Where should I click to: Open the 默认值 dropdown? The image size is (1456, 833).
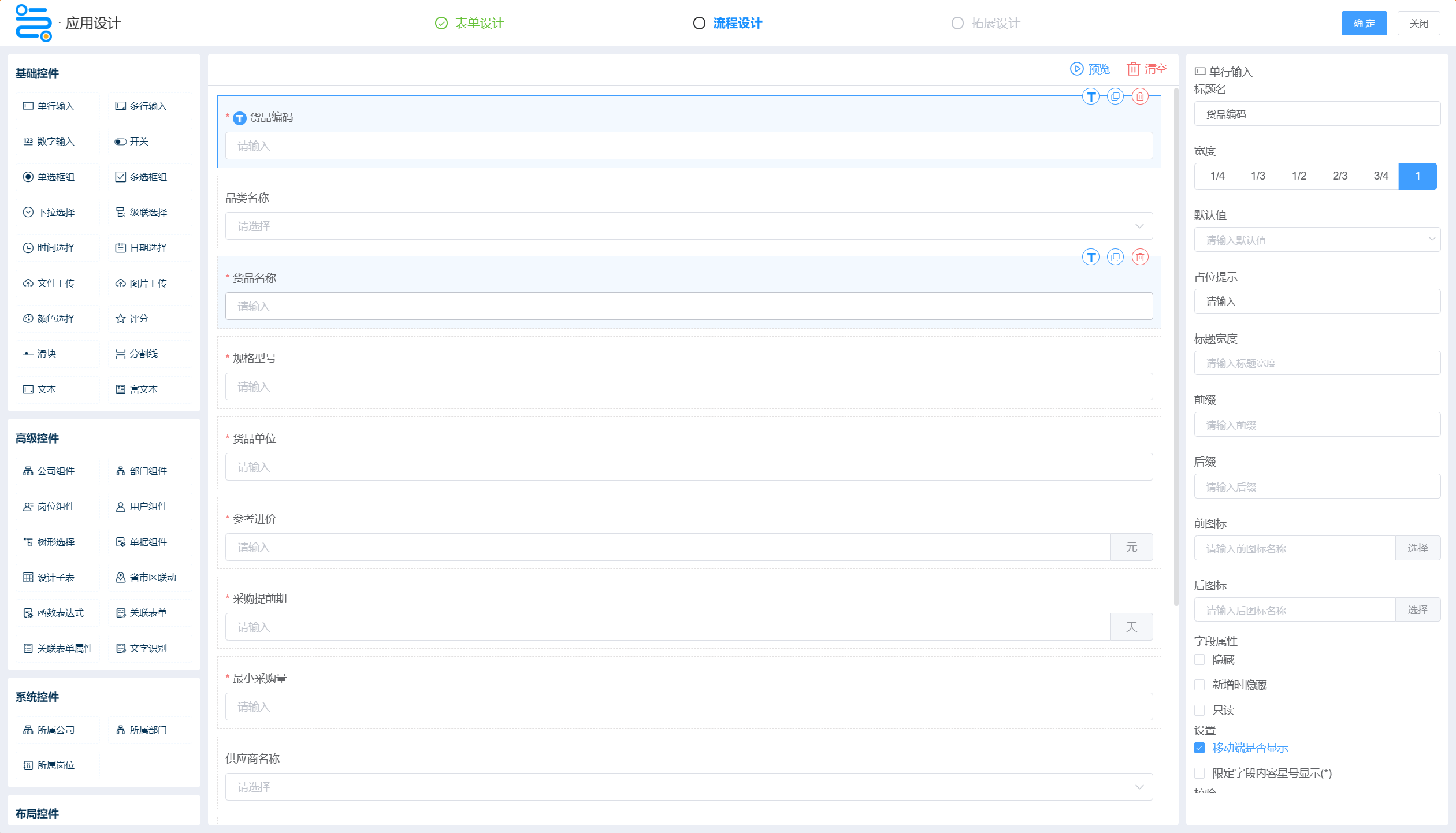pos(1316,240)
